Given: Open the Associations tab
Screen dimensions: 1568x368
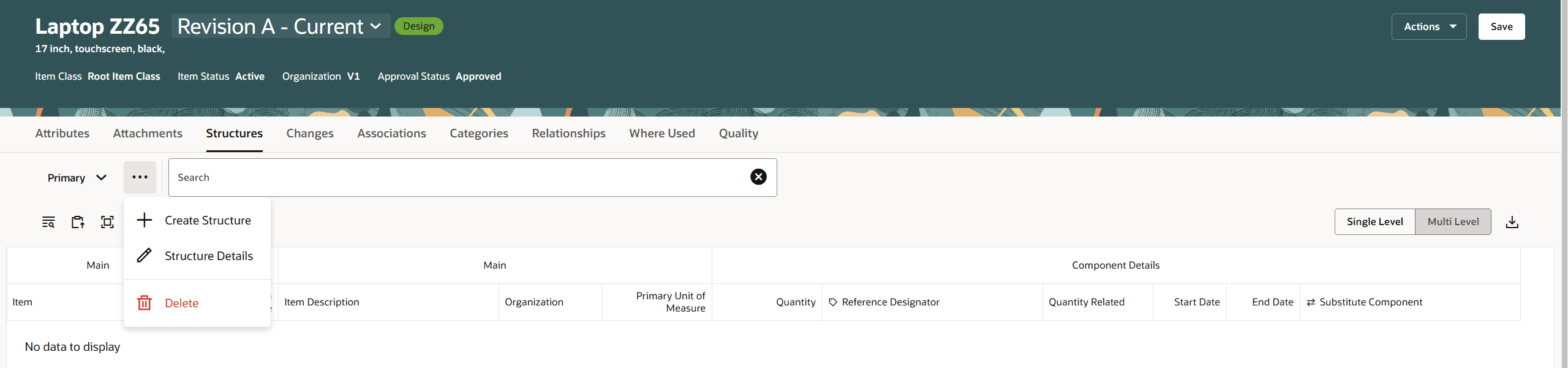Looking at the screenshot, I should 391,134.
